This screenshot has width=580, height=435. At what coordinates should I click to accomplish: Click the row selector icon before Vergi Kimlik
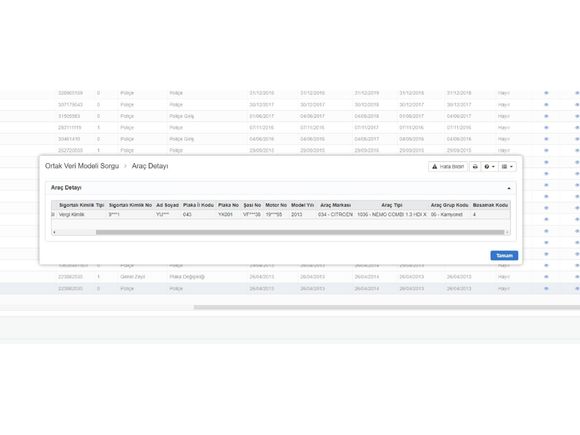[x=53, y=215]
